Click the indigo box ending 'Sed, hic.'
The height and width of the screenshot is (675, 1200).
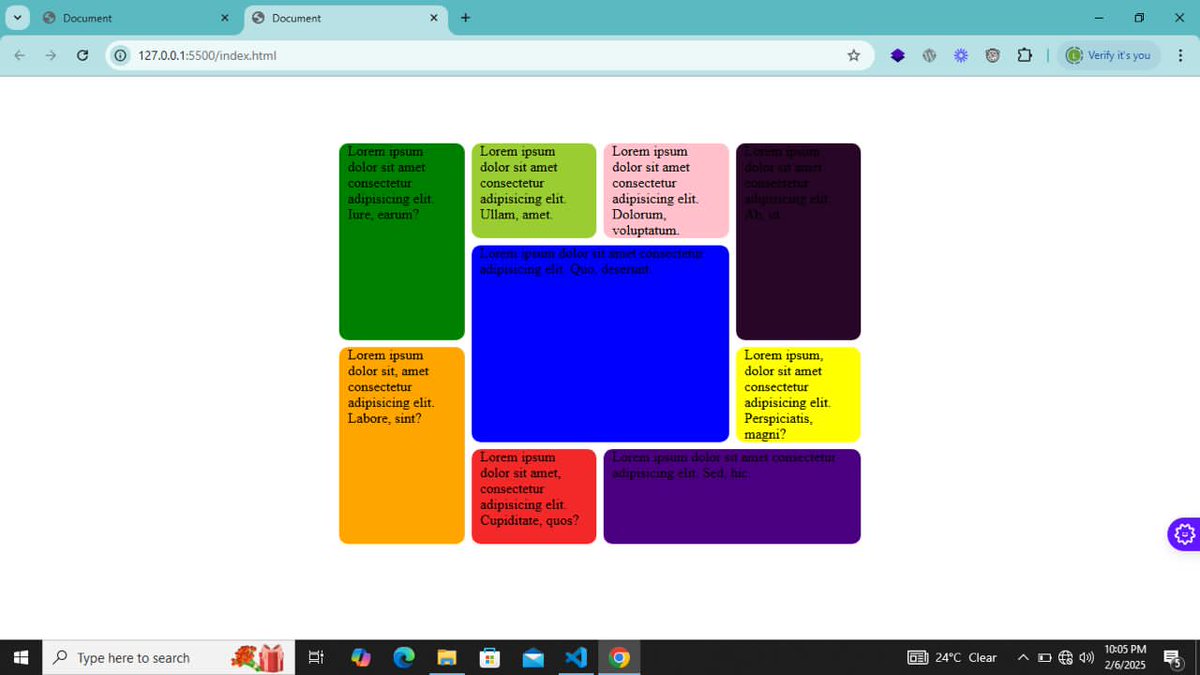[732, 496]
